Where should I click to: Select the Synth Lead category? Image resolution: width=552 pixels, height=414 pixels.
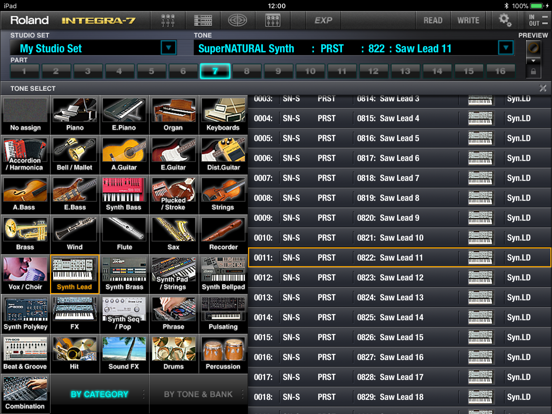(75, 274)
